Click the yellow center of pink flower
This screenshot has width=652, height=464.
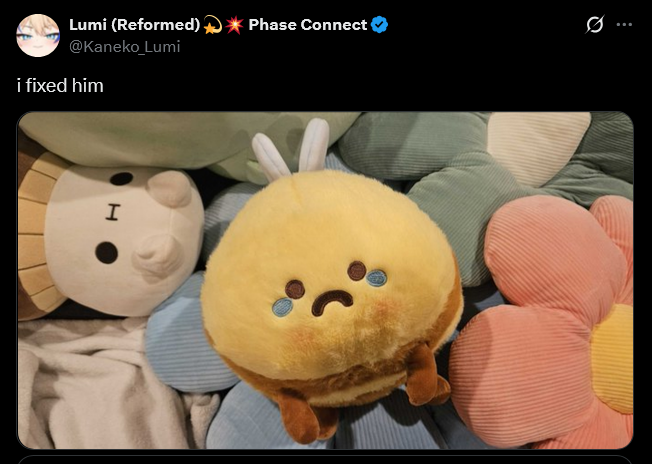tap(612, 358)
